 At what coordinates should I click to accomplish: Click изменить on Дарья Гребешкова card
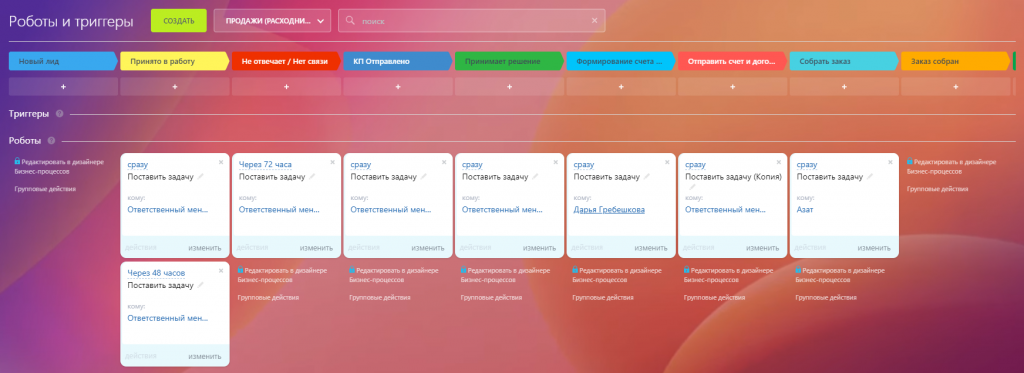tap(651, 248)
